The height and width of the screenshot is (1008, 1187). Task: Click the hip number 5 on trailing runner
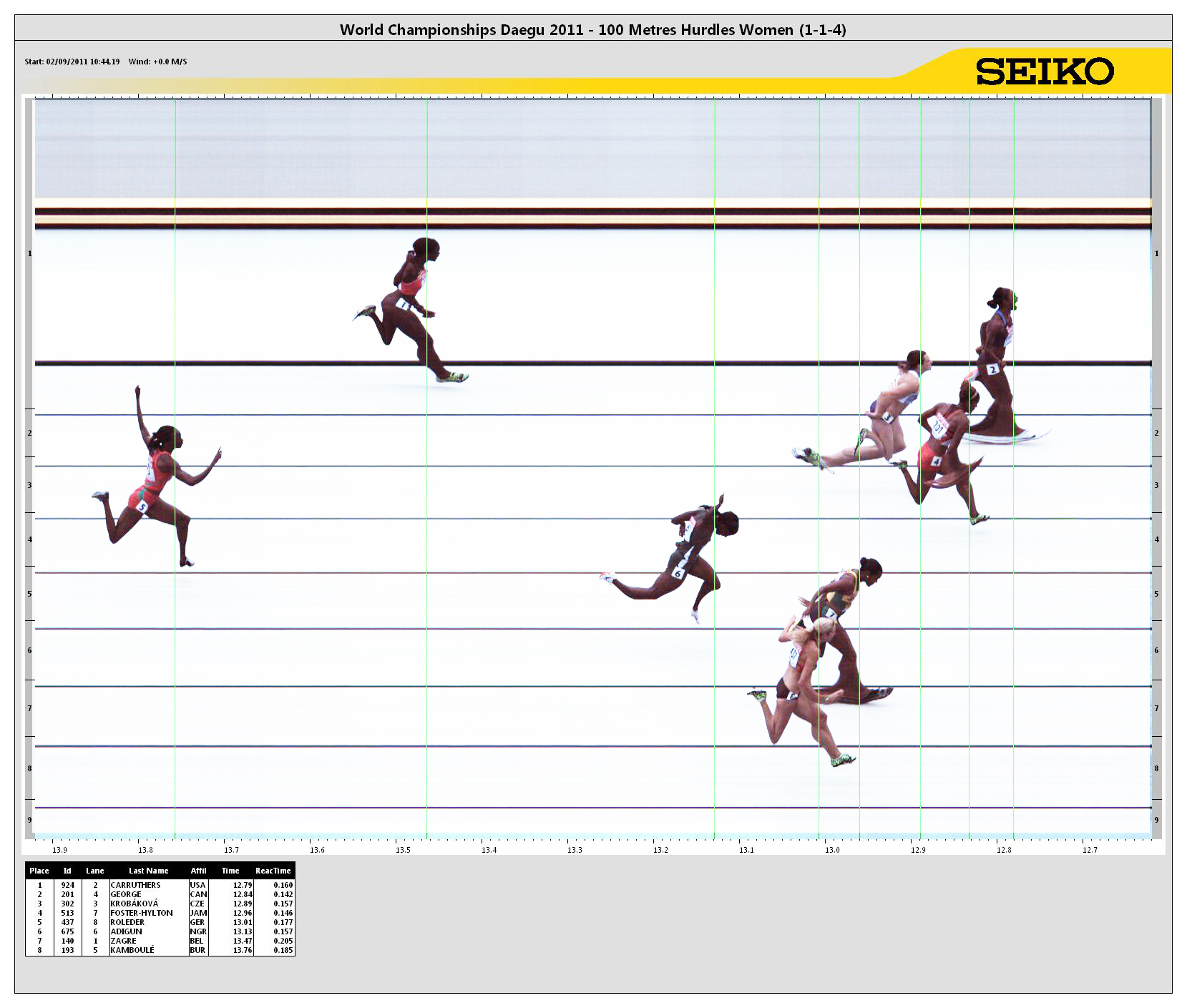click(142, 507)
